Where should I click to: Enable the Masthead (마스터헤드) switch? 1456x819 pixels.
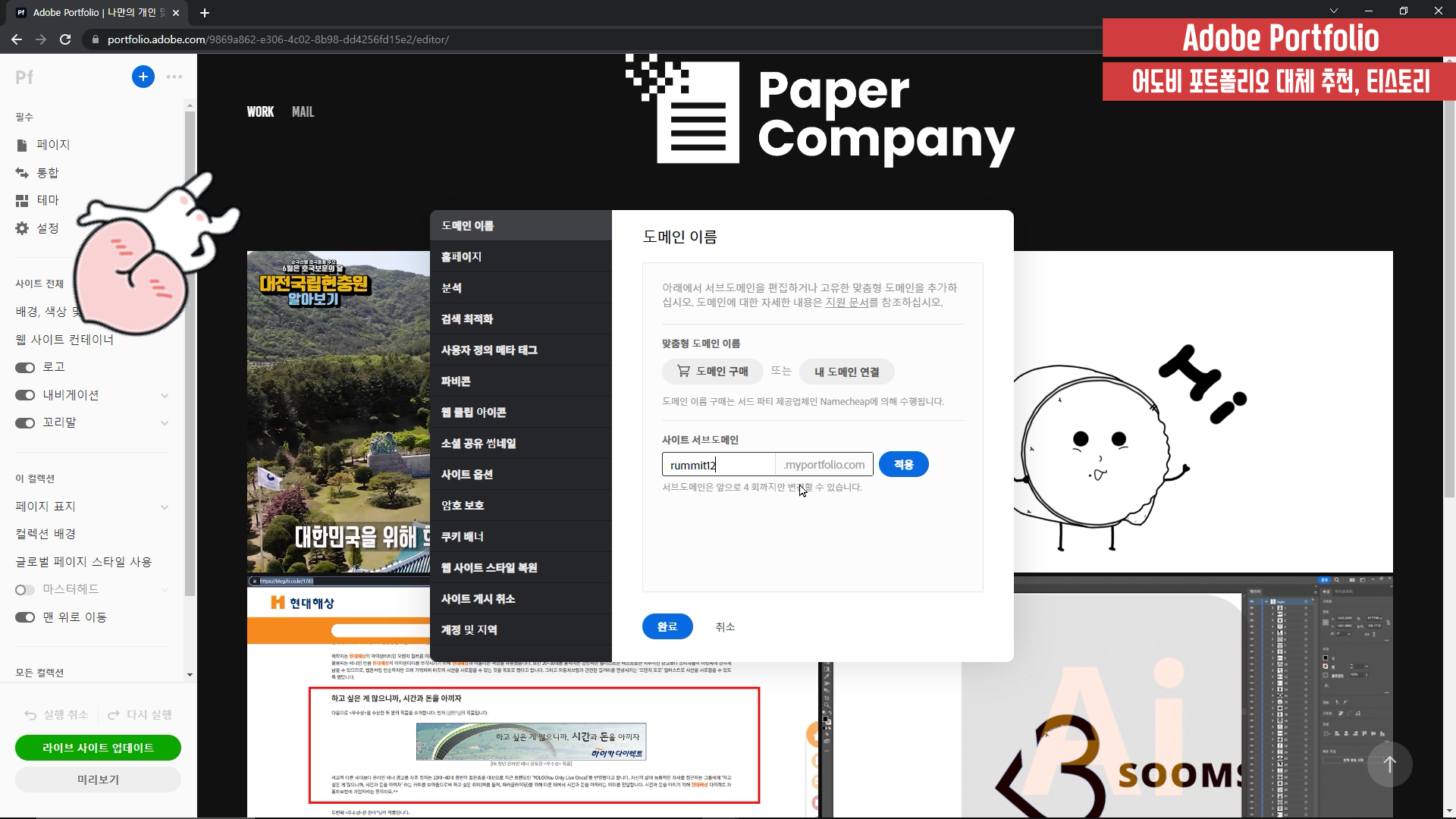point(25,590)
